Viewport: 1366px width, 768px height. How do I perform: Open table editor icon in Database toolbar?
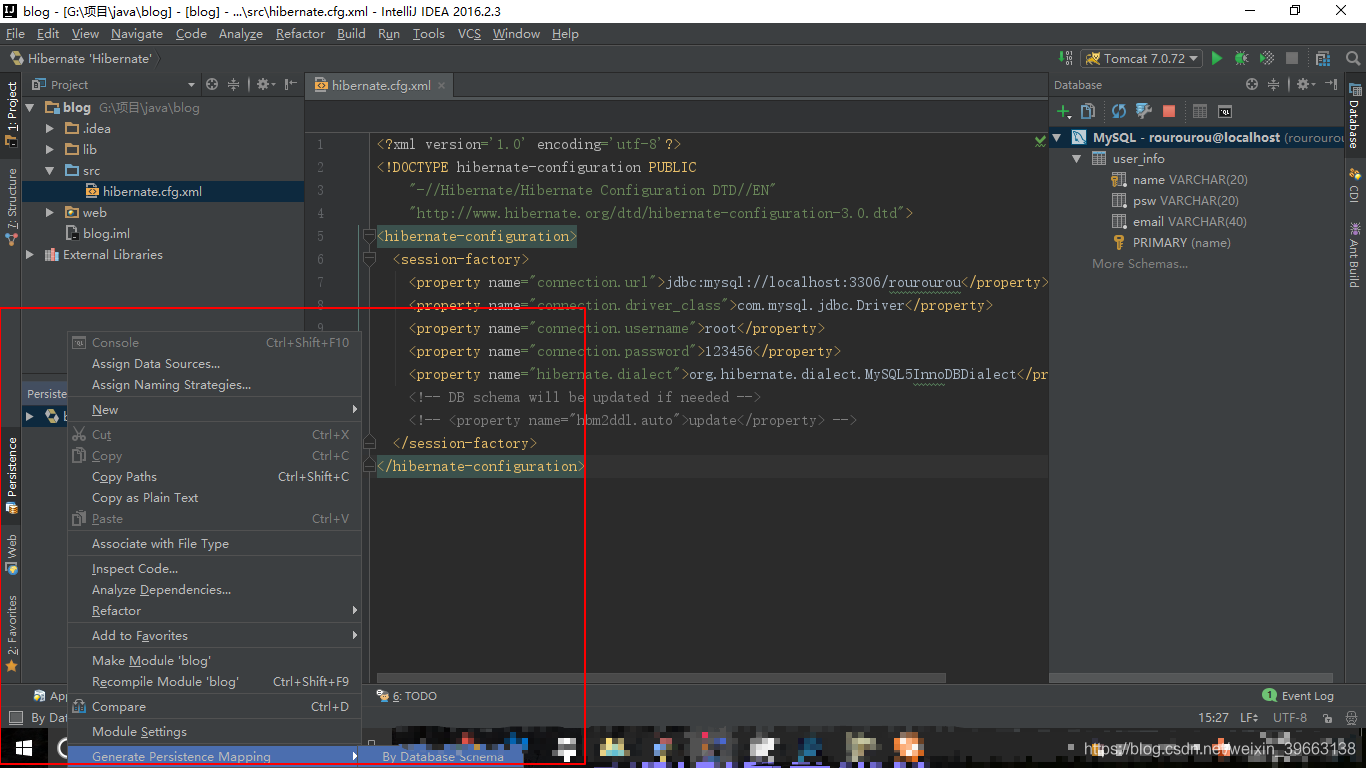tap(1200, 112)
